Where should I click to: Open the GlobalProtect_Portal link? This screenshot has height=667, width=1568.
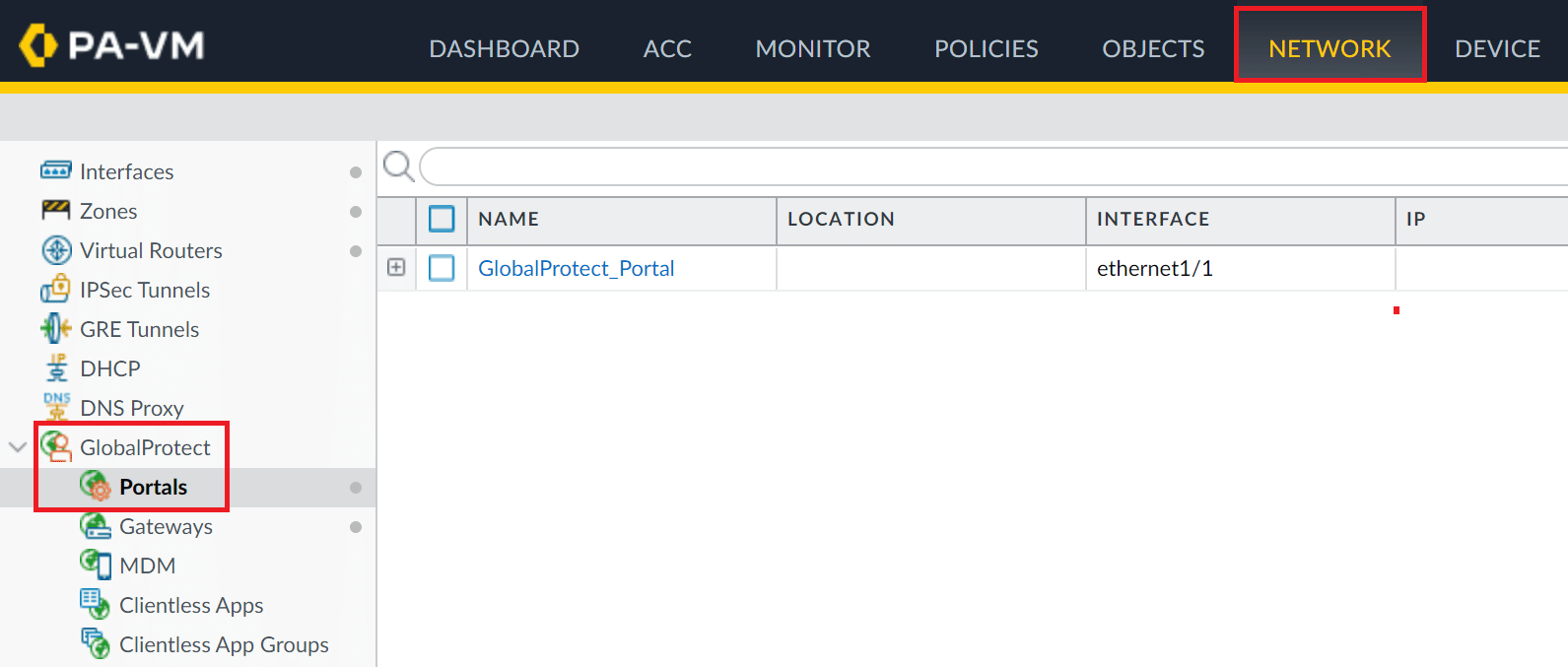click(576, 268)
